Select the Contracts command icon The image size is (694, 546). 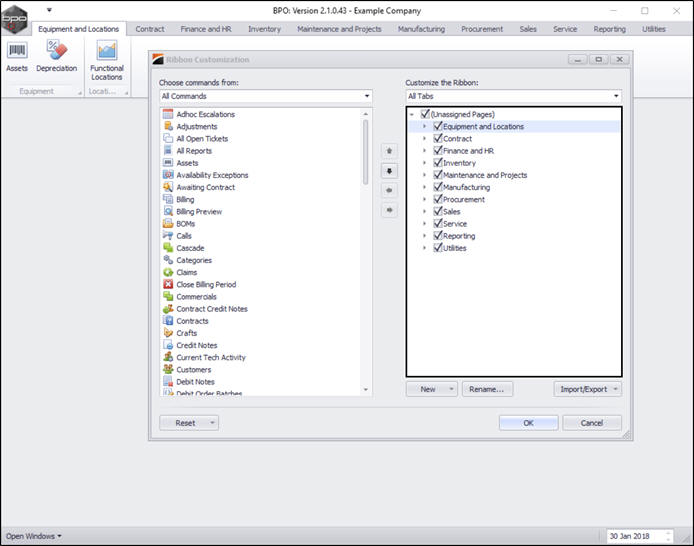tap(168, 321)
